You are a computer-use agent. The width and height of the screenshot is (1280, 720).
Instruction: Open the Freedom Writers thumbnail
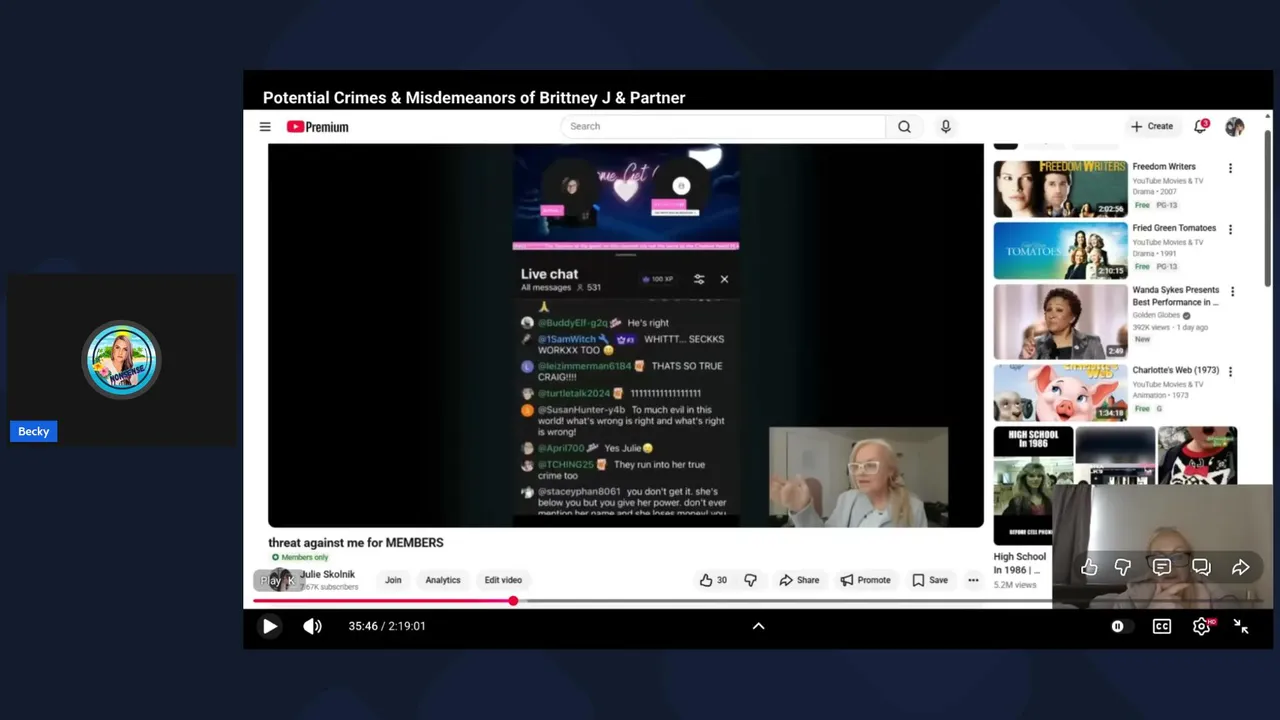click(x=1060, y=188)
